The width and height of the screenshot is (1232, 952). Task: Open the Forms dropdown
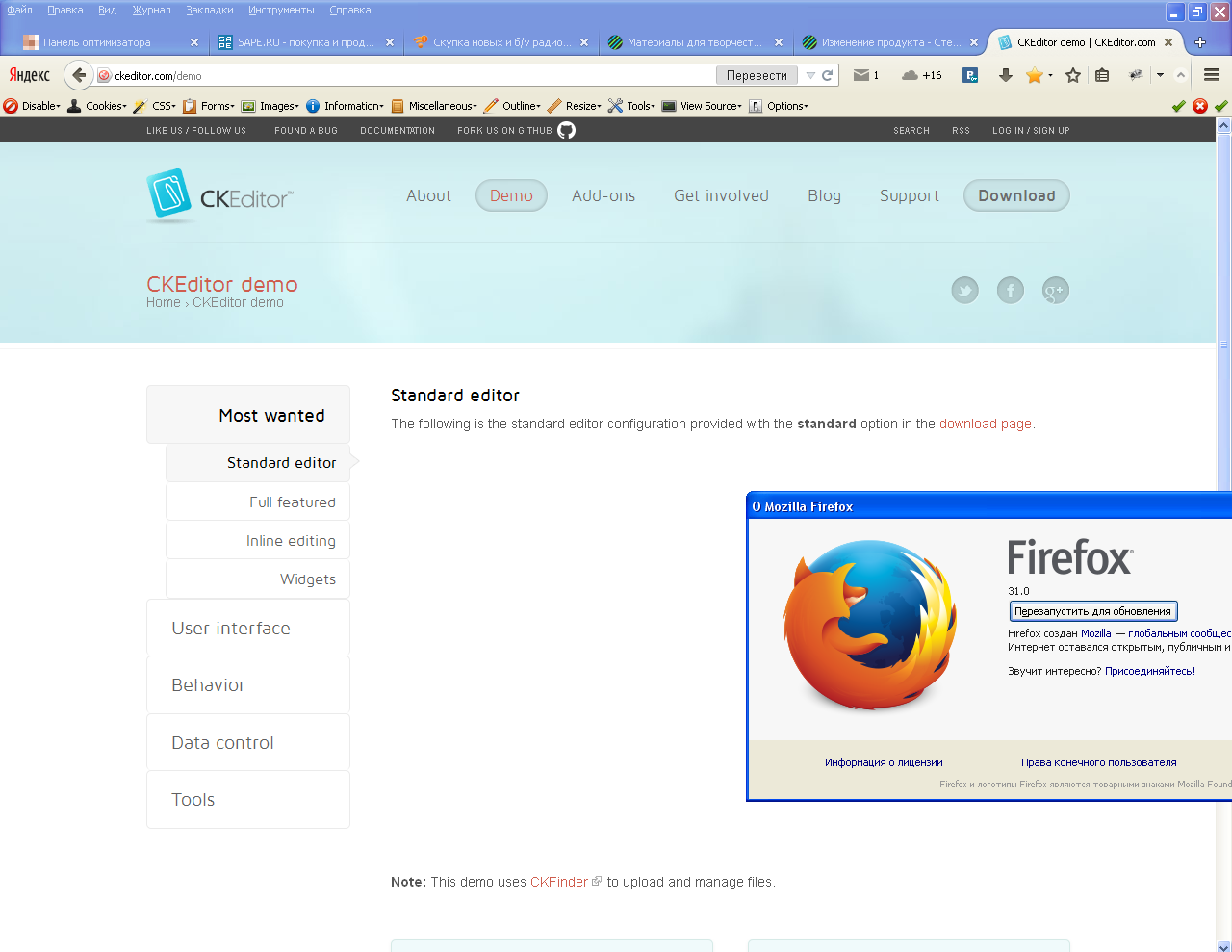[209, 106]
